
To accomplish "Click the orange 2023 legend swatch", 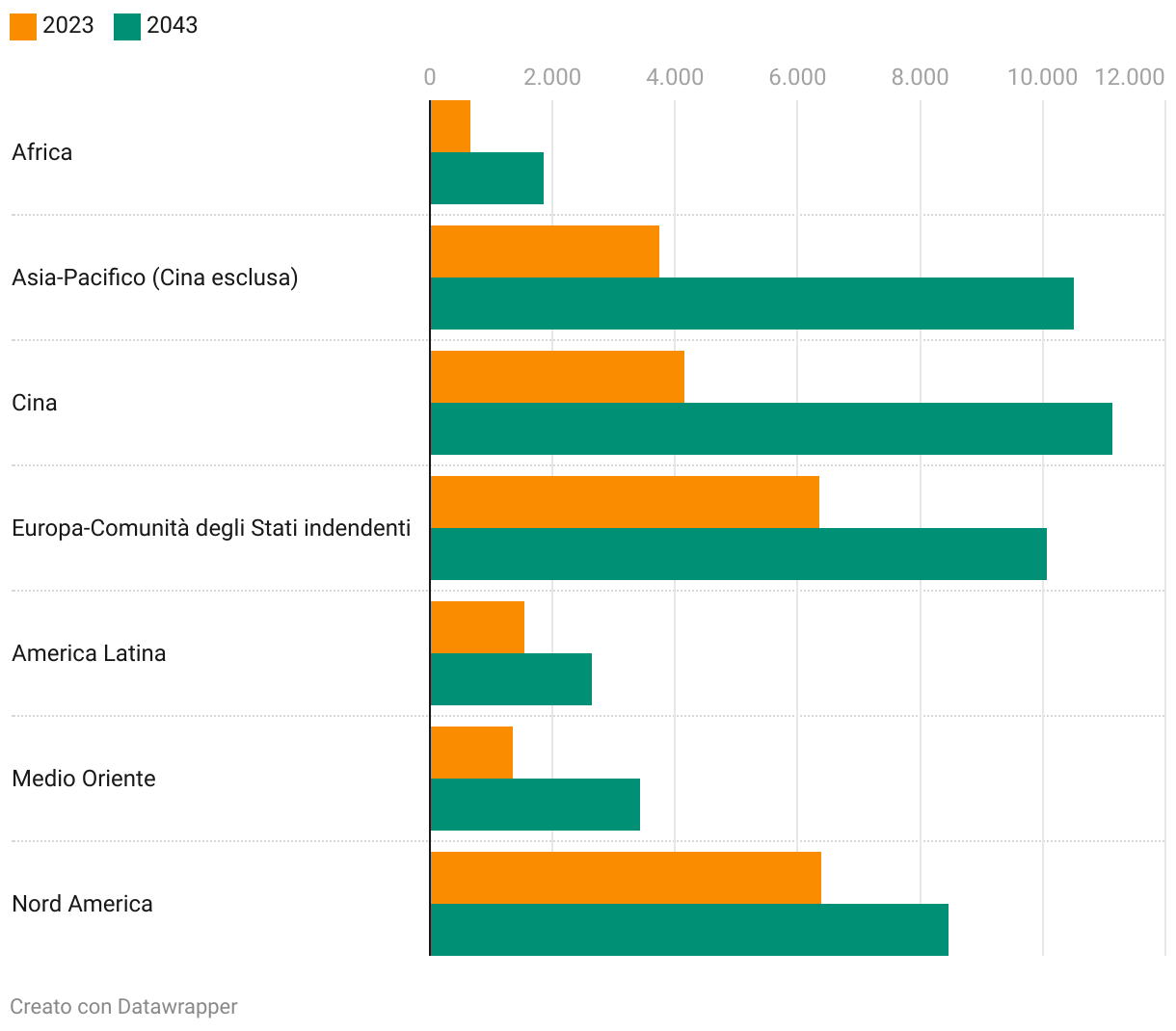I will 23,26.
